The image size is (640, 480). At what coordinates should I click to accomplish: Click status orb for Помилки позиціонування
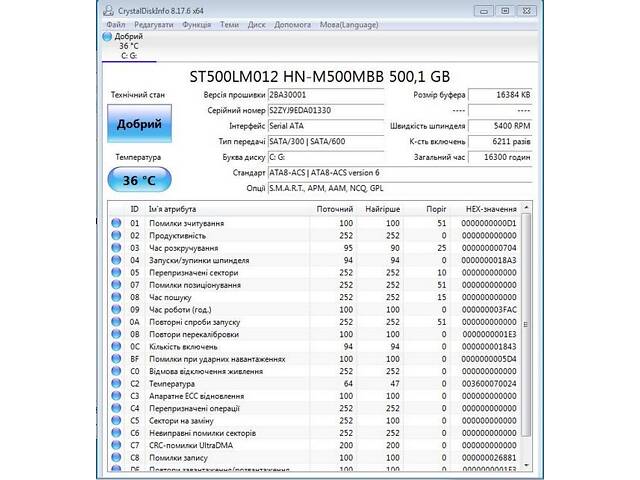click(116, 284)
